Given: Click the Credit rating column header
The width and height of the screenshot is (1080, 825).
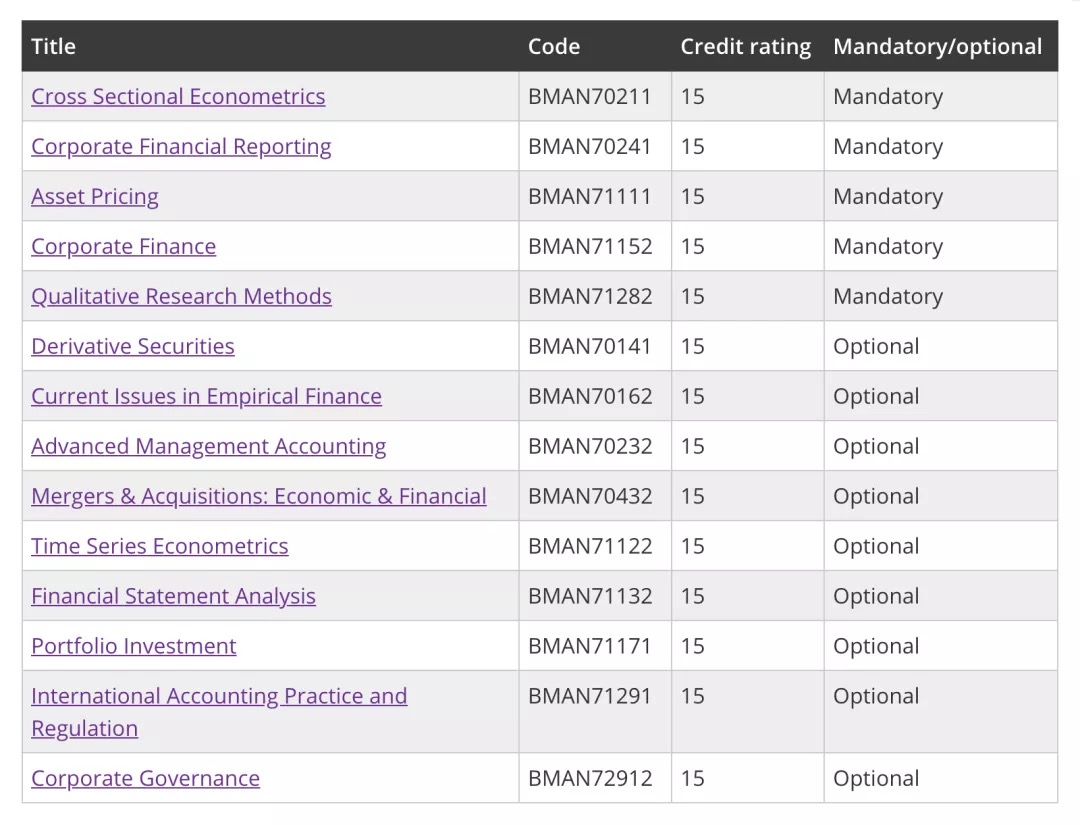Looking at the screenshot, I should click(x=746, y=47).
